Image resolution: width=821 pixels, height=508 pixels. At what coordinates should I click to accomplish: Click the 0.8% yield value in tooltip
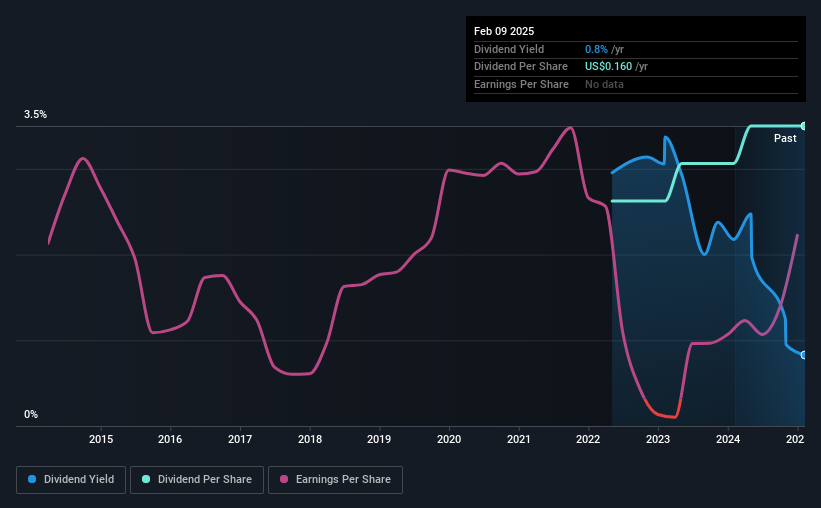(x=596, y=49)
